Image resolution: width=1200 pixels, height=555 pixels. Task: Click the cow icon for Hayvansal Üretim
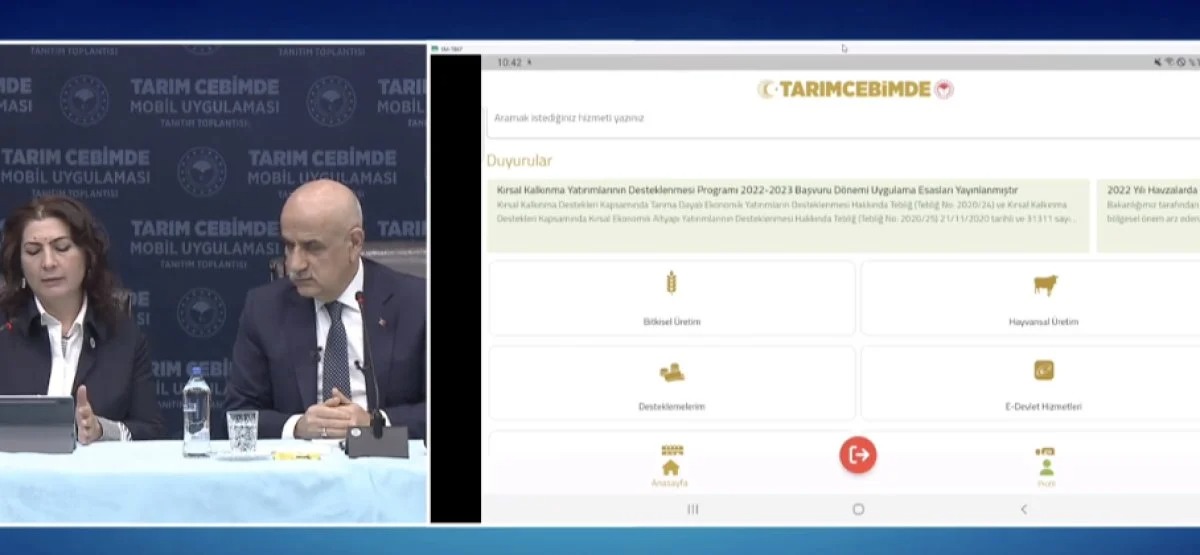coord(1045,285)
